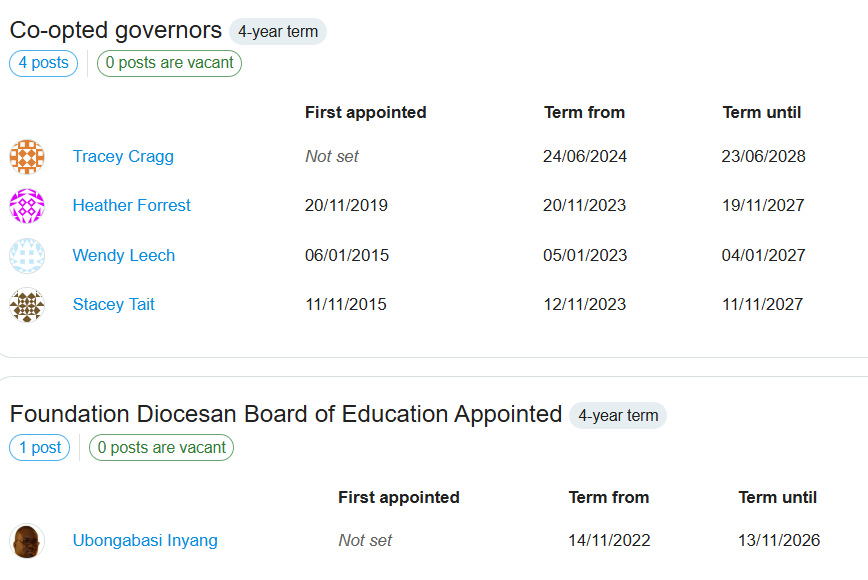Click Co-opted 'First appointed' column header
Viewport: 868px width, 580px height.
click(x=365, y=113)
